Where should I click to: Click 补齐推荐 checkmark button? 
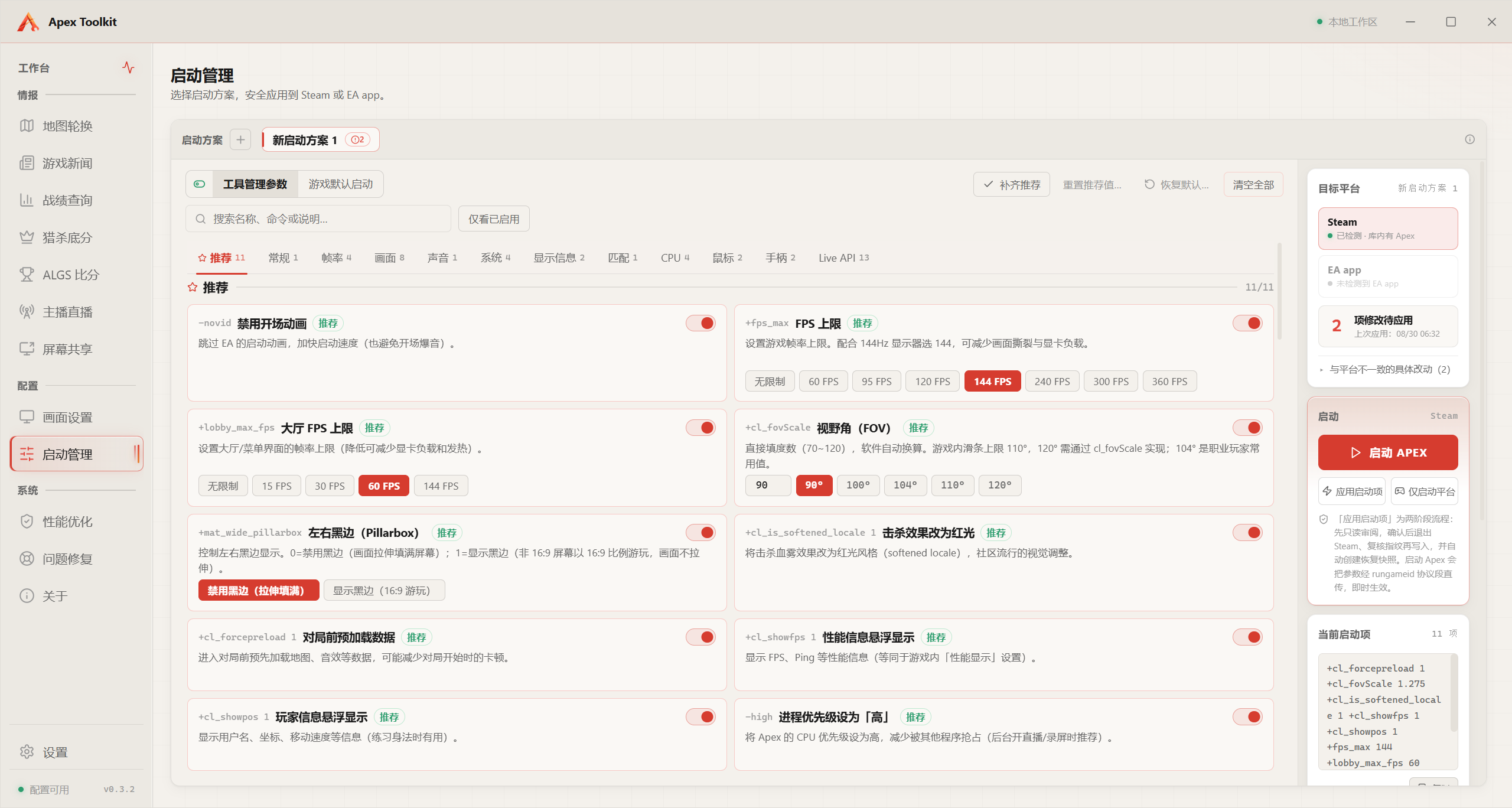pyautogui.click(x=1011, y=185)
